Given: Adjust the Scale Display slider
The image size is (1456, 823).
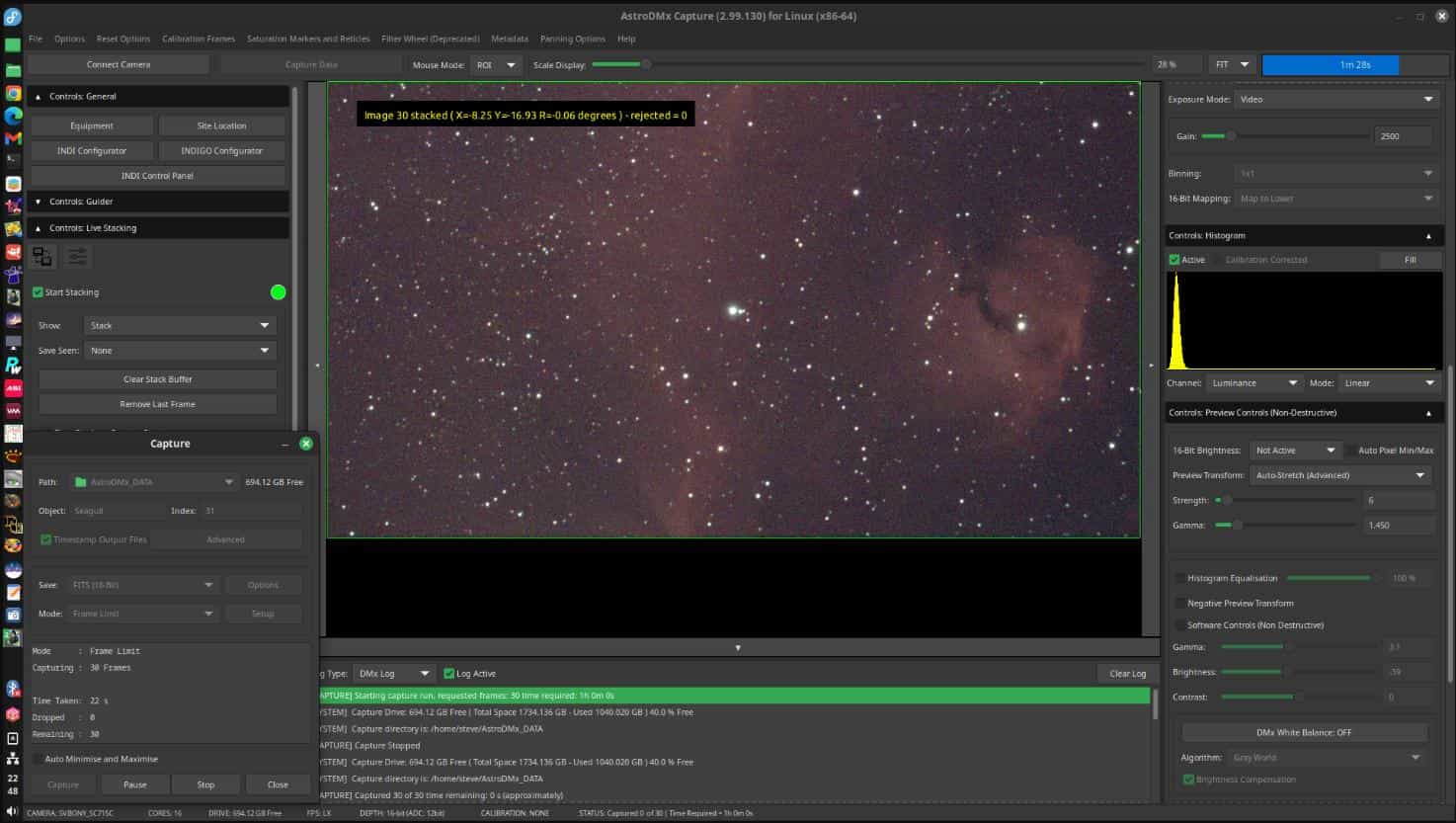Looking at the screenshot, I should [x=646, y=64].
